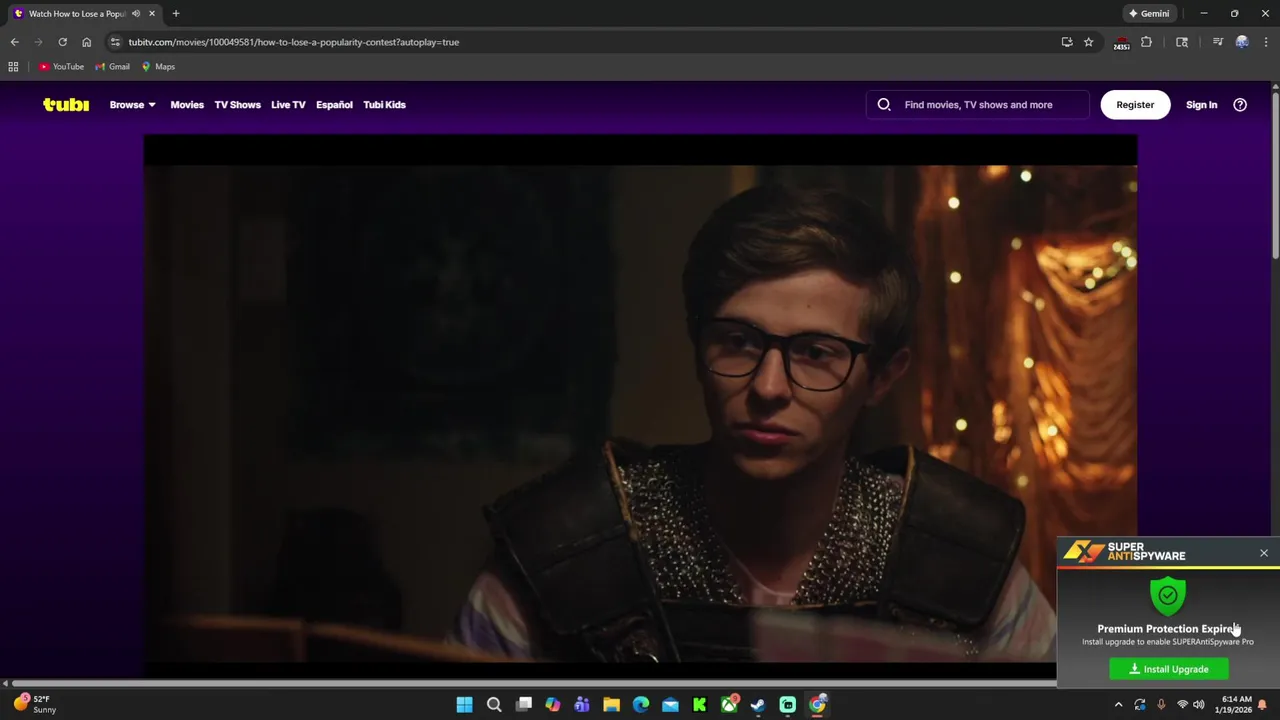Click the video player area
1280x720 pixels.
coord(640,405)
